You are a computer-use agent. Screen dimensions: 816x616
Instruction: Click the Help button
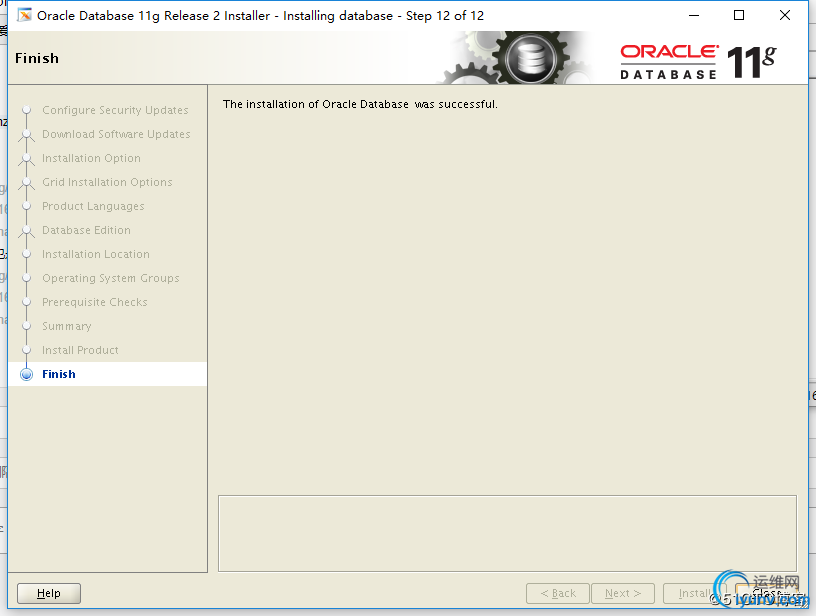49,593
